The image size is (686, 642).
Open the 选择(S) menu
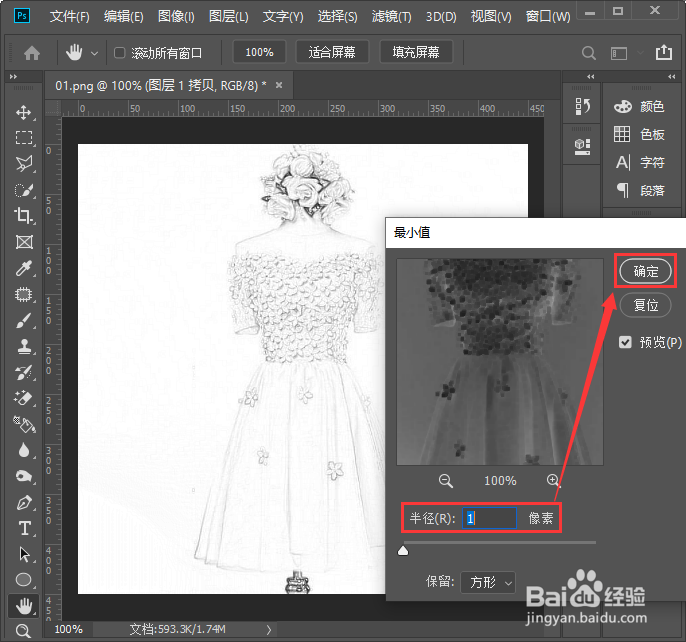pyautogui.click(x=337, y=17)
